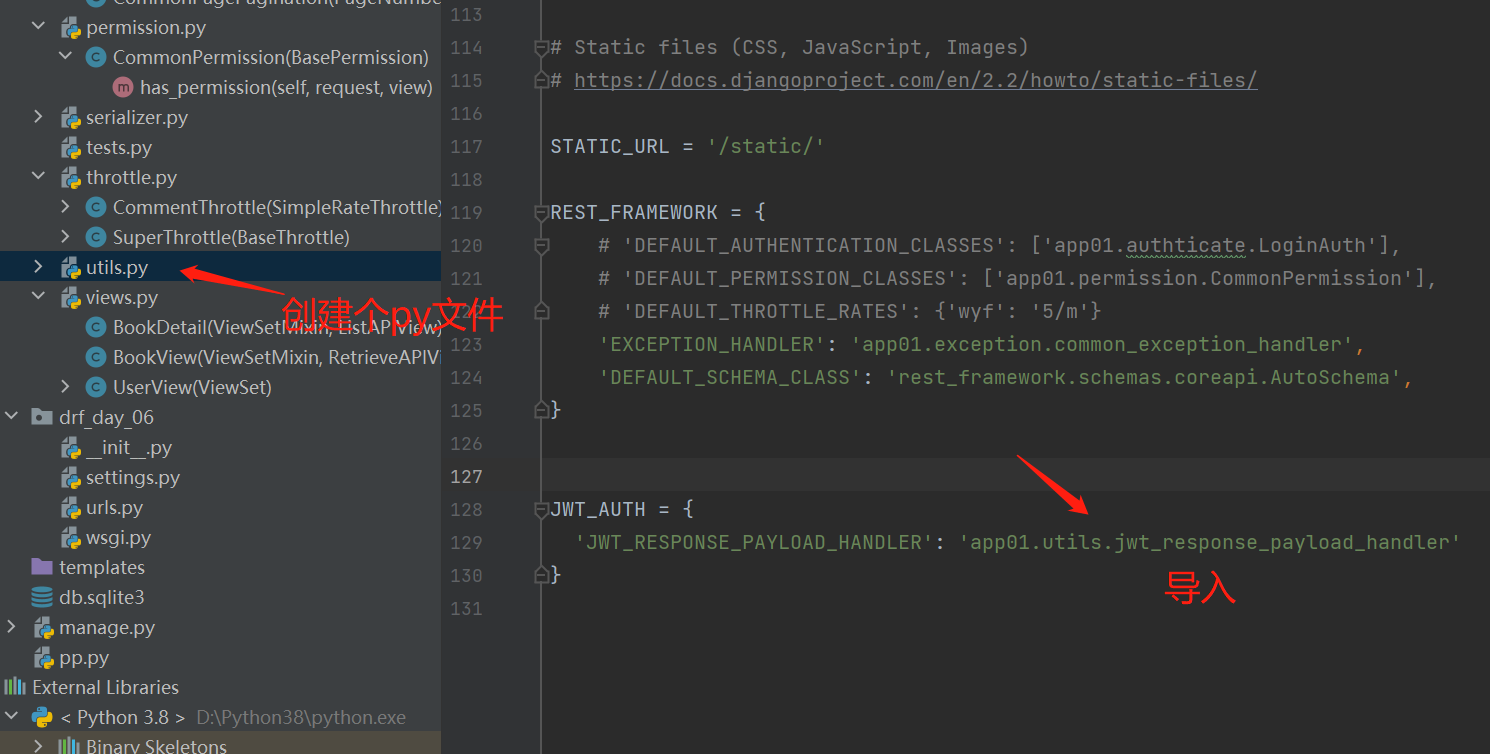This screenshot has width=1490, height=754.
Task: Fold the JWT_AUTH dict at line 128
Action: click(541, 509)
